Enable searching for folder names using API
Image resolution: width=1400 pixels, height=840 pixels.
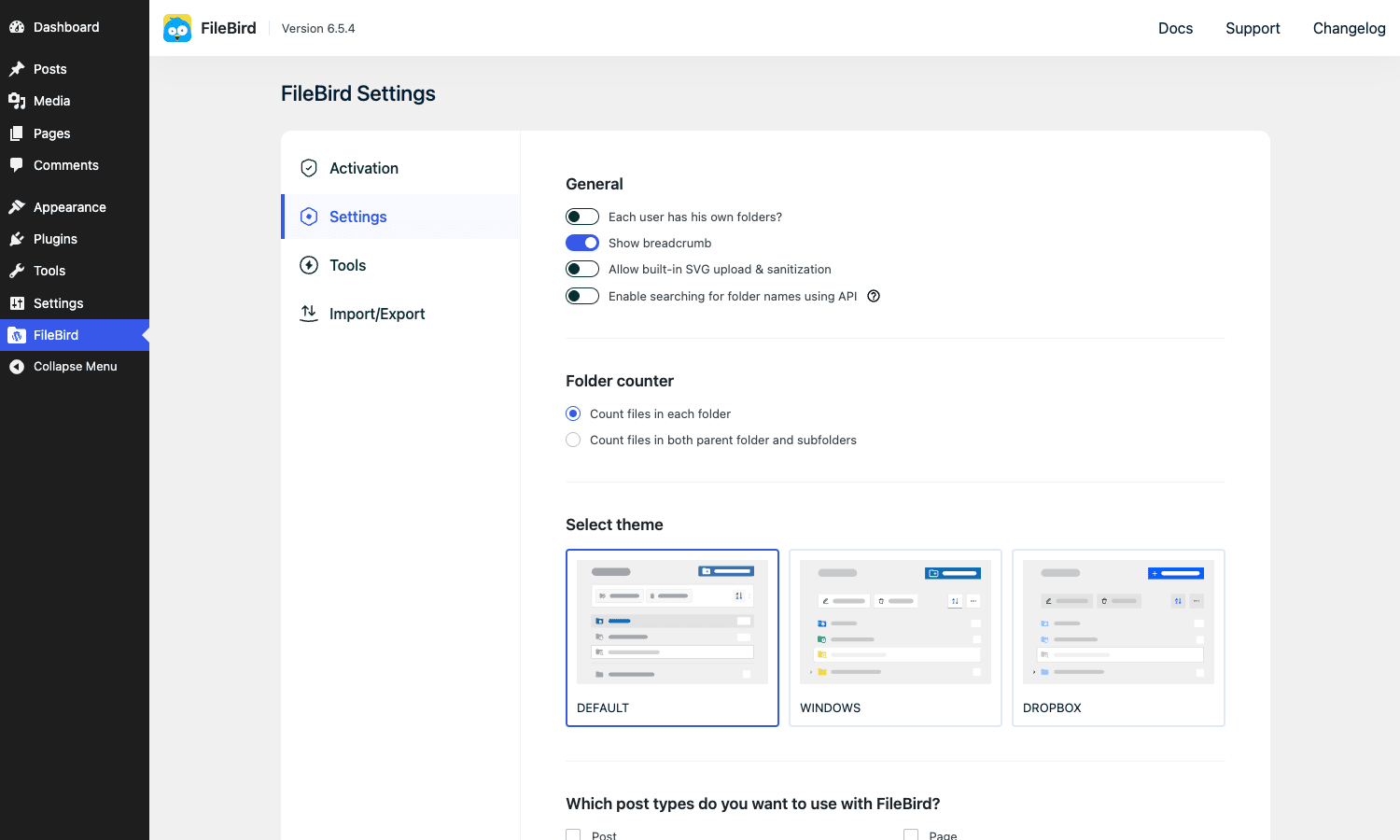pyautogui.click(x=582, y=296)
